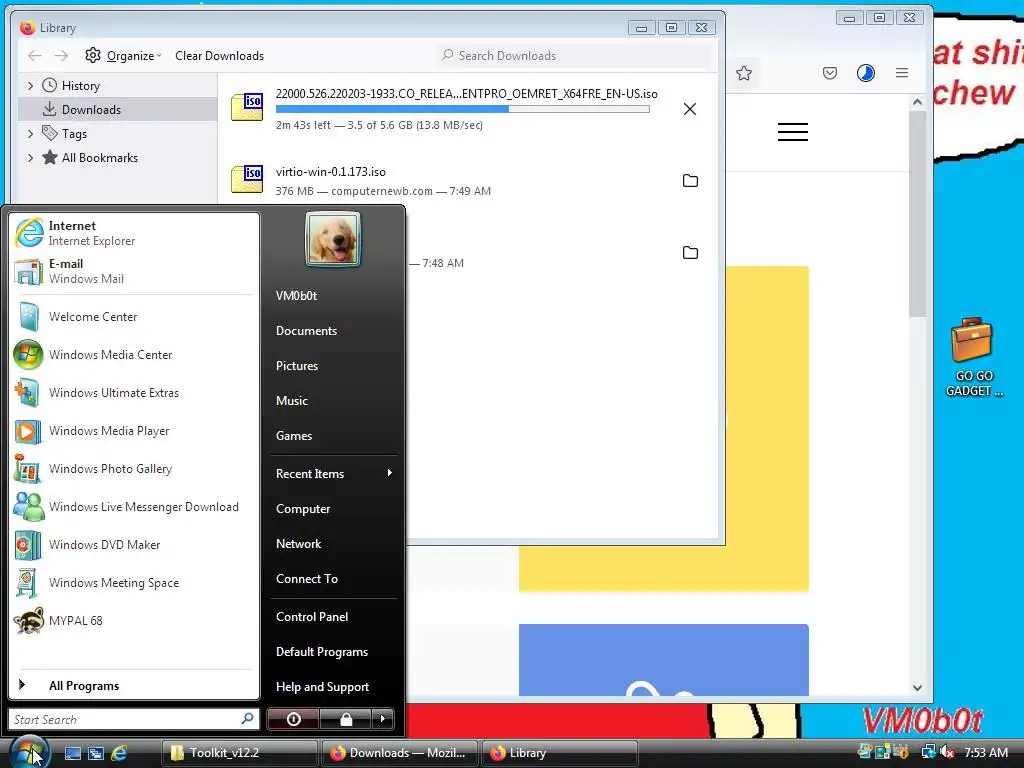Open GO GO GADGET desktop icon
This screenshot has height=768, width=1024.
coord(974,357)
